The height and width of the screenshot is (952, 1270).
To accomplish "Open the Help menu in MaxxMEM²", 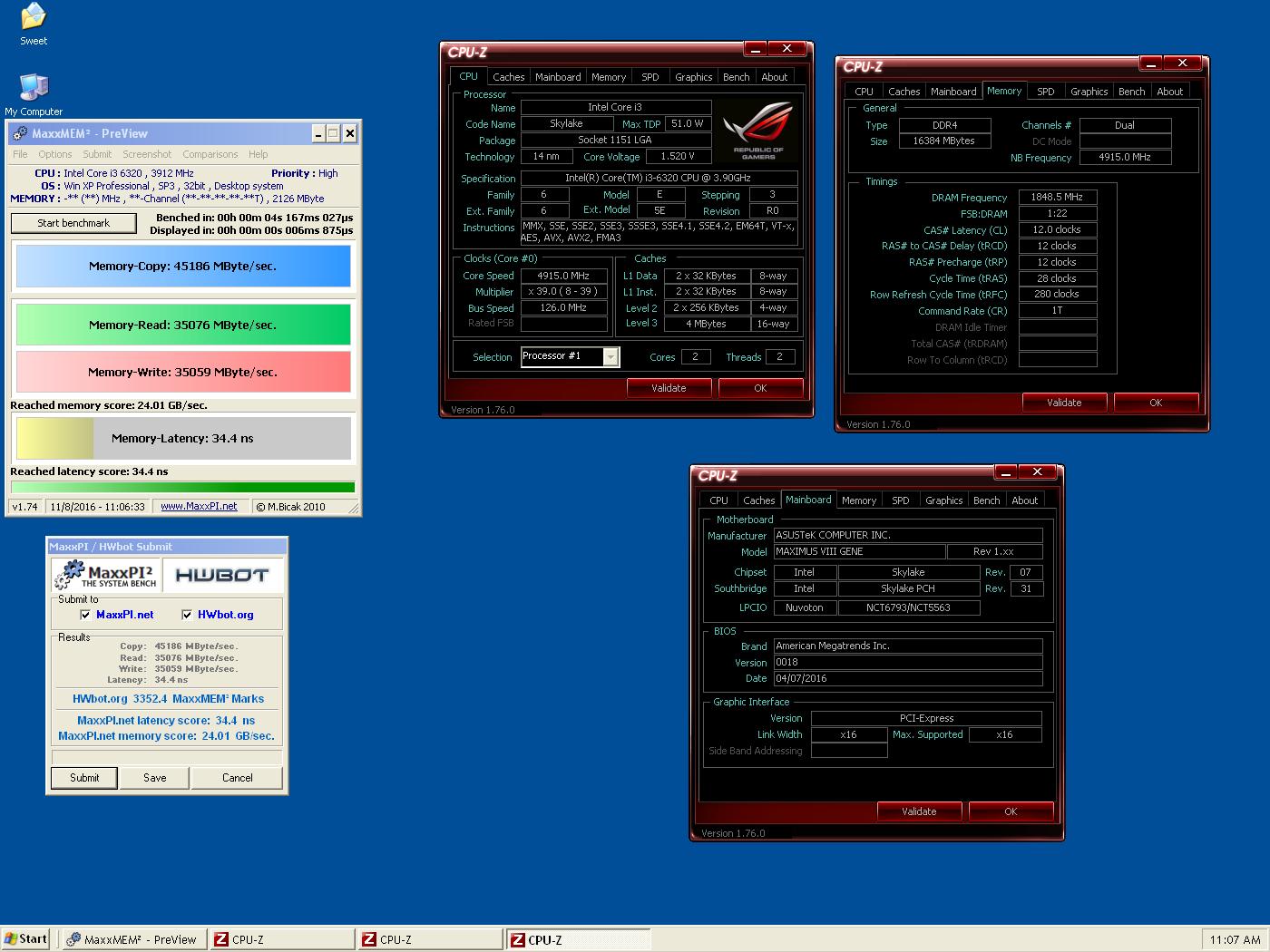I will click(259, 154).
